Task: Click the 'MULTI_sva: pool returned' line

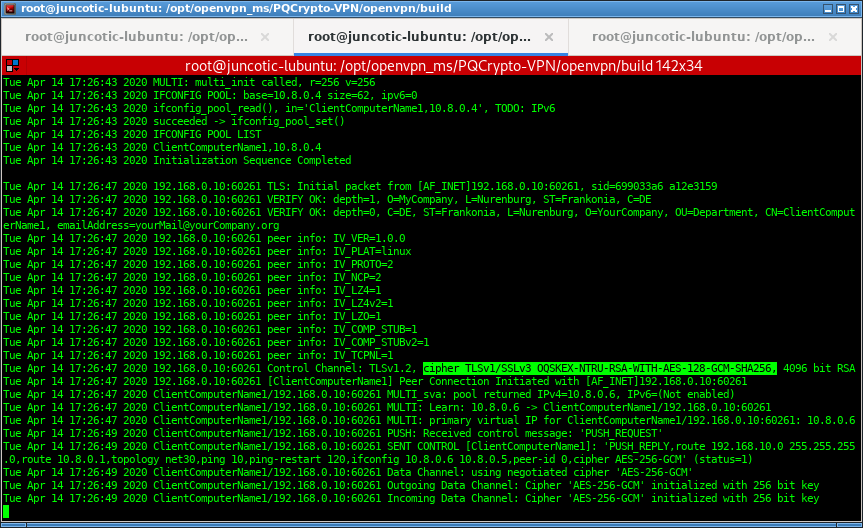Action: (x=369, y=394)
